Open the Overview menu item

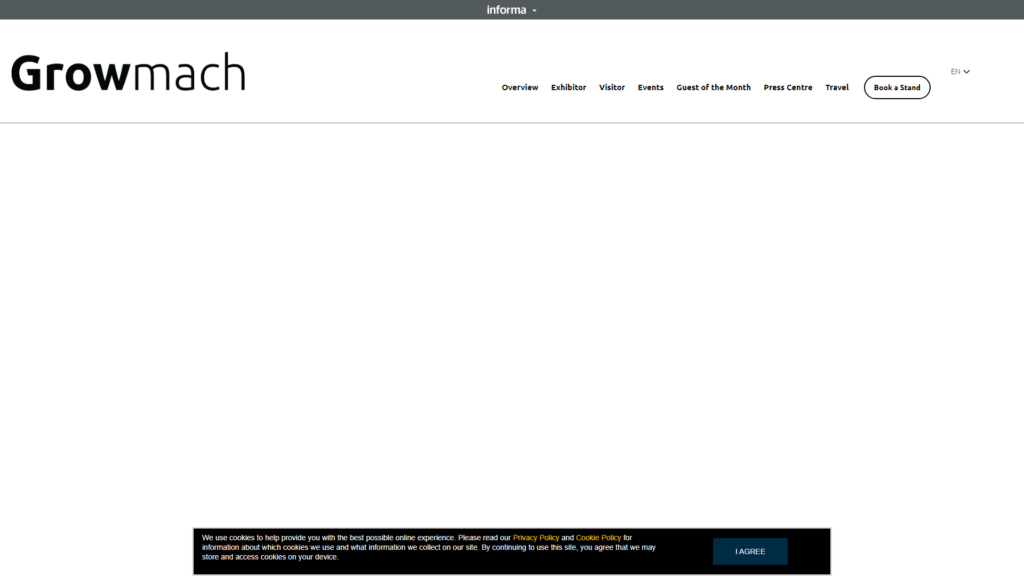(x=520, y=88)
